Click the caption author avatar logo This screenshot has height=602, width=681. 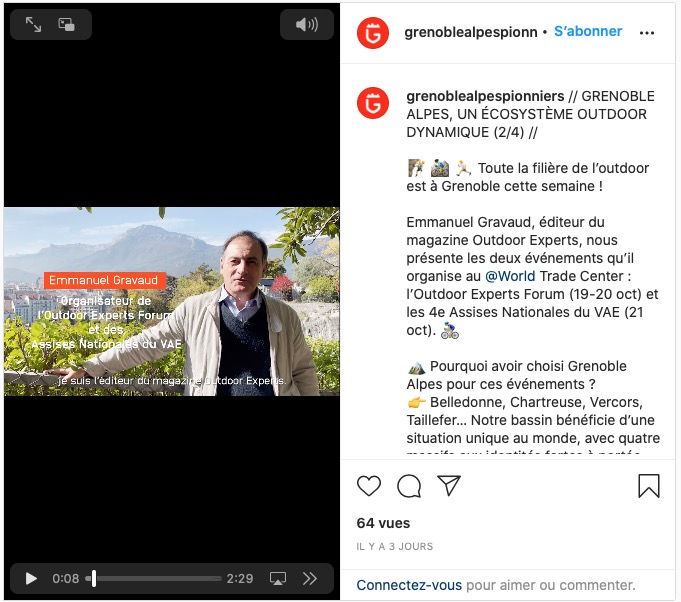(373, 103)
